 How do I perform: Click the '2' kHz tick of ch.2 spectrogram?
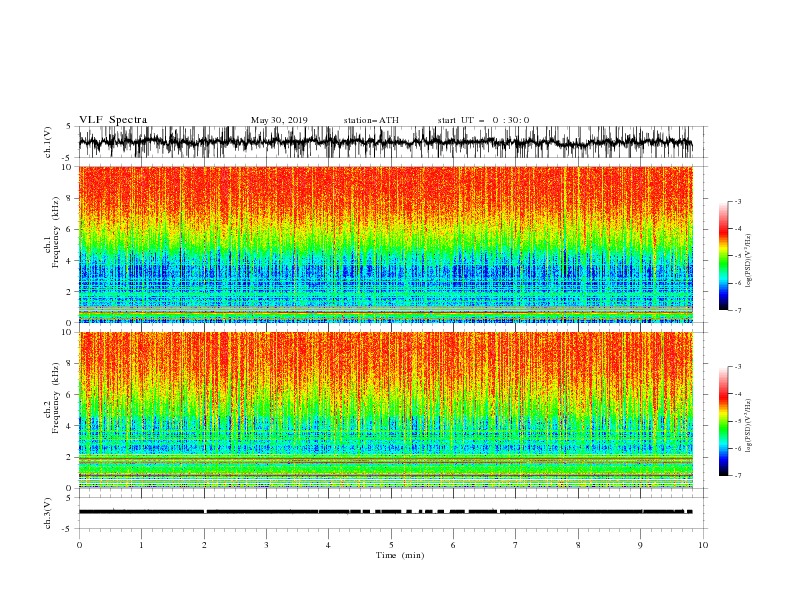tap(70, 457)
